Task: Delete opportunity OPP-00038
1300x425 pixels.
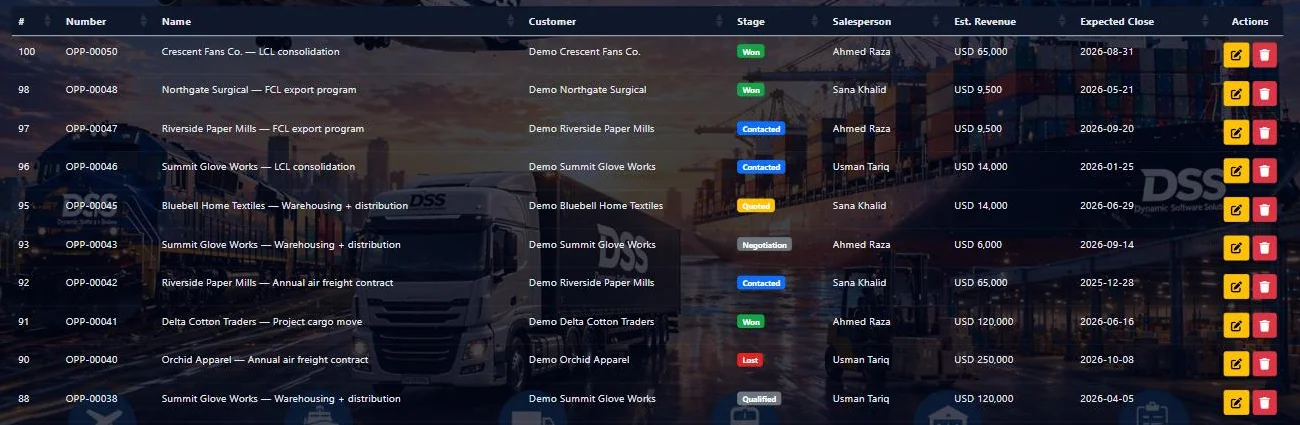Action: point(1264,403)
